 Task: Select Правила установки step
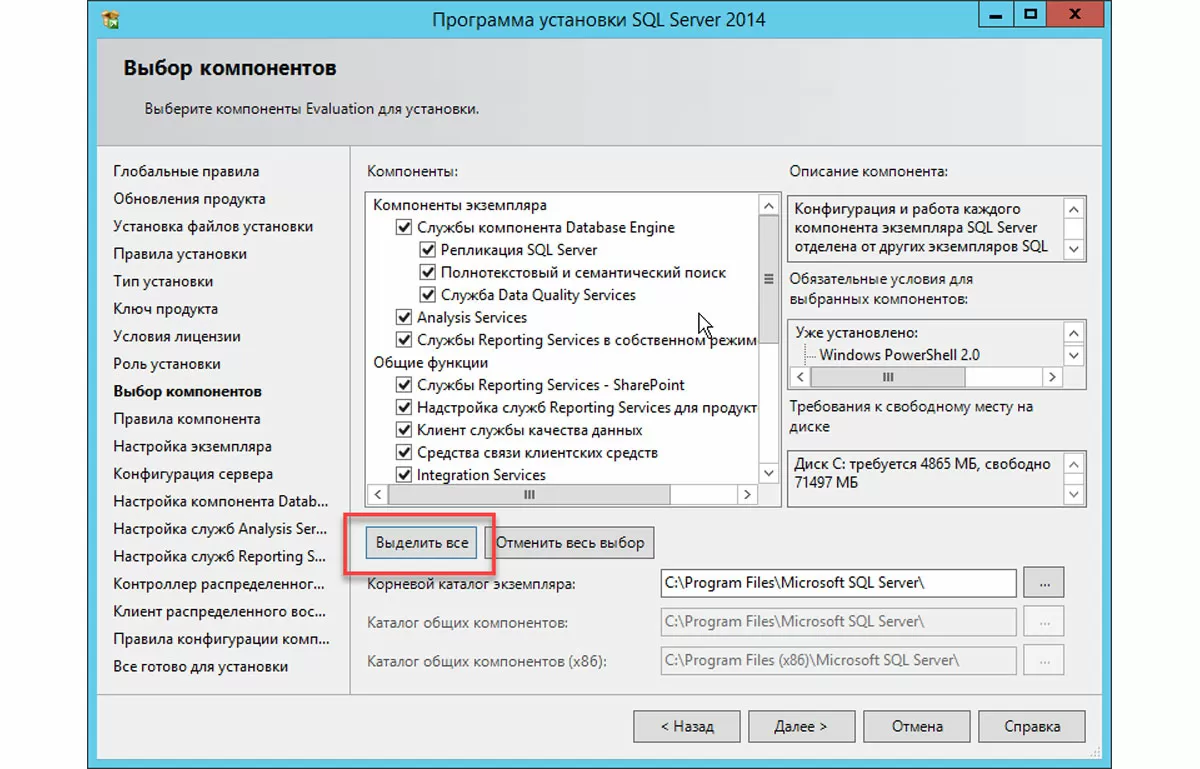(180, 254)
